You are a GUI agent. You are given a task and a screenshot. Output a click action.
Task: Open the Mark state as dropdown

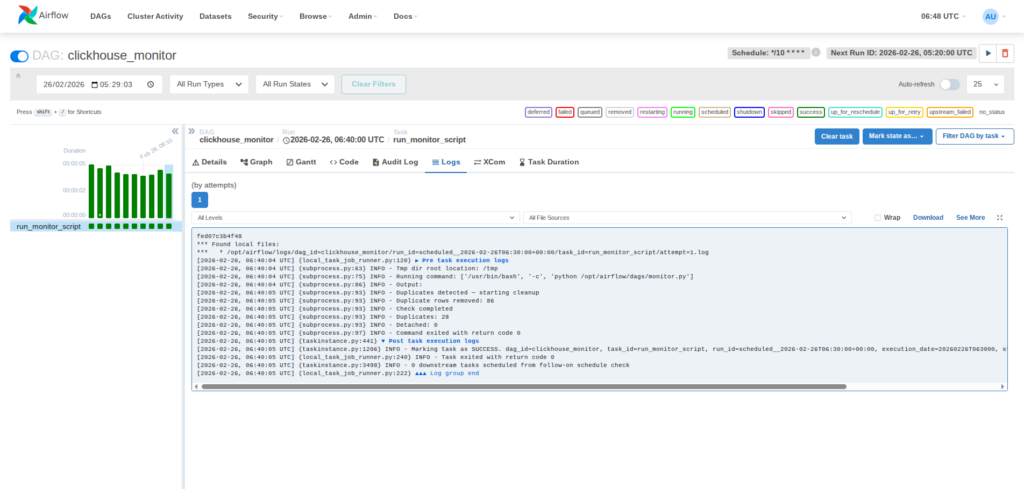[897, 136]
